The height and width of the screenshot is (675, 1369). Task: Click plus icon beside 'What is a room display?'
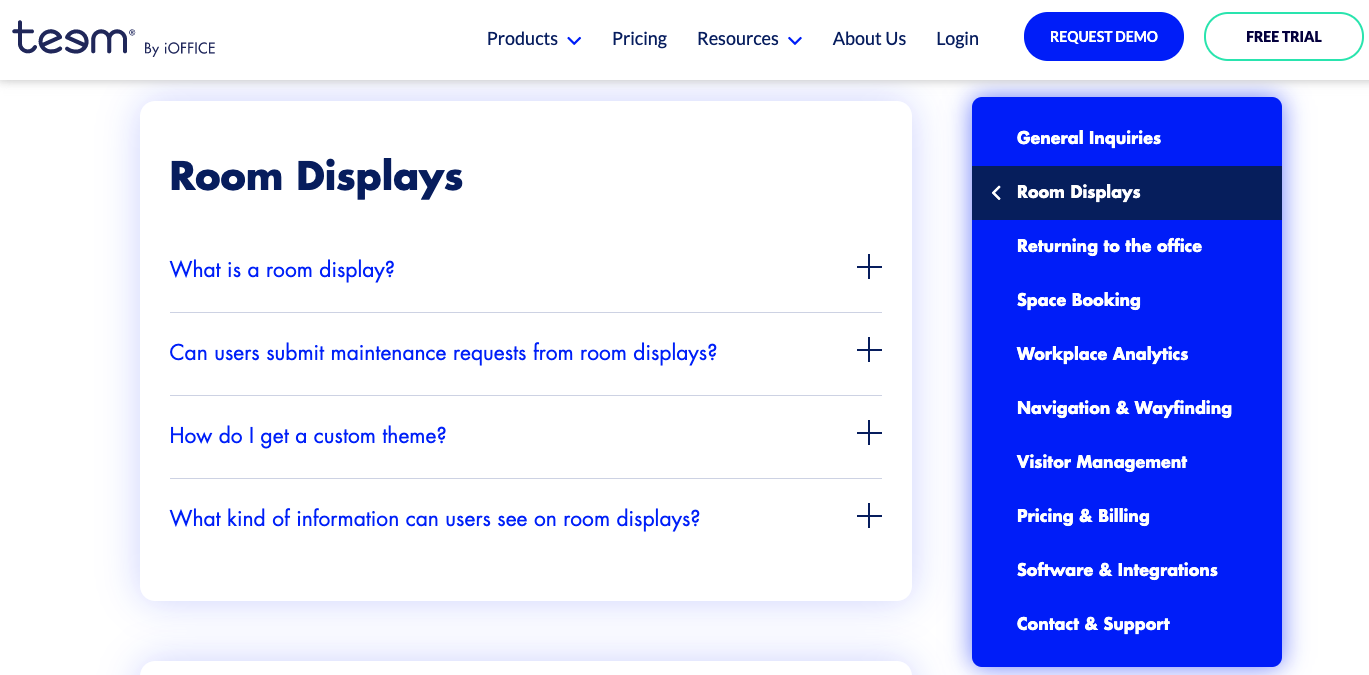pos(869,267)
